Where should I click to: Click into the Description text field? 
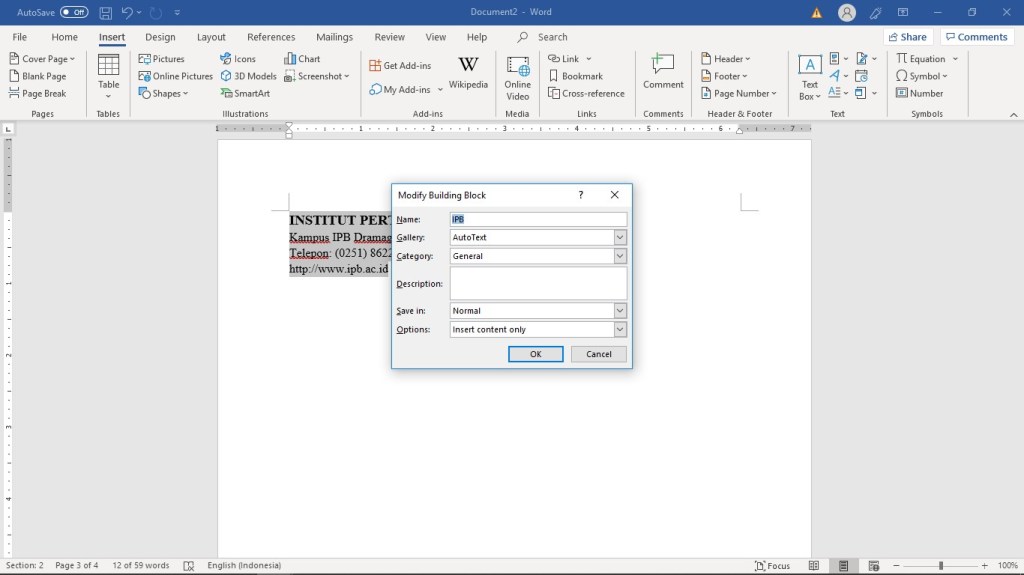pyautogui.click(x=538, y=284)
